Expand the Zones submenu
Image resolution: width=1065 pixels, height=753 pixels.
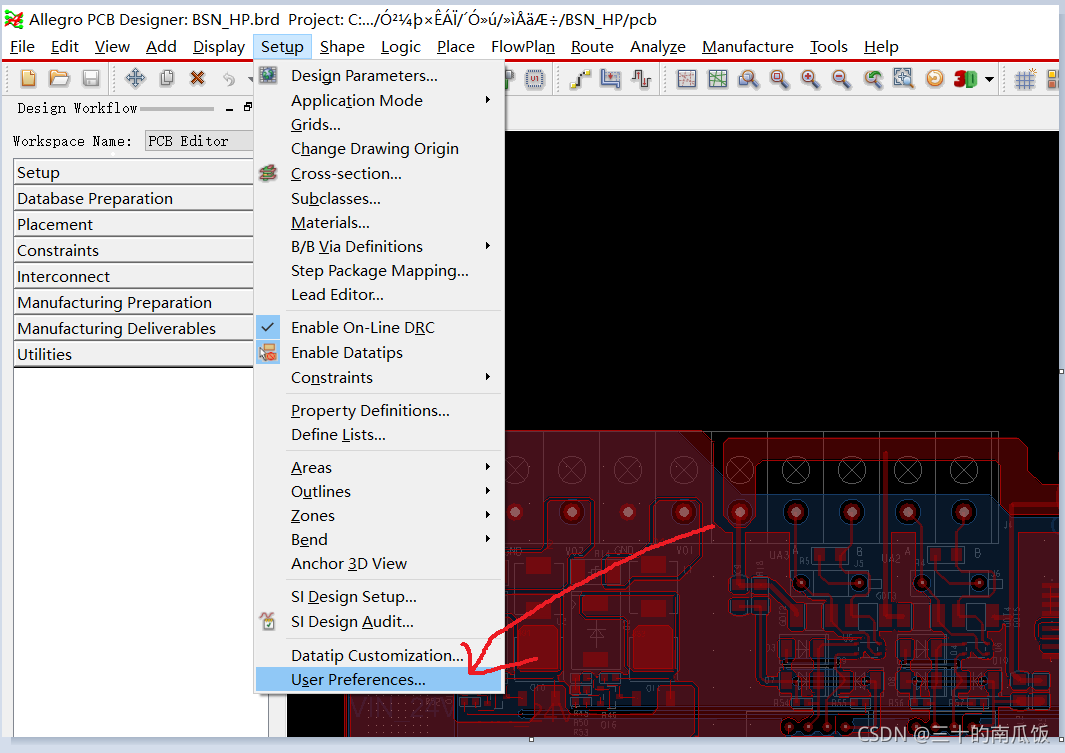click(x=488, y=515)
